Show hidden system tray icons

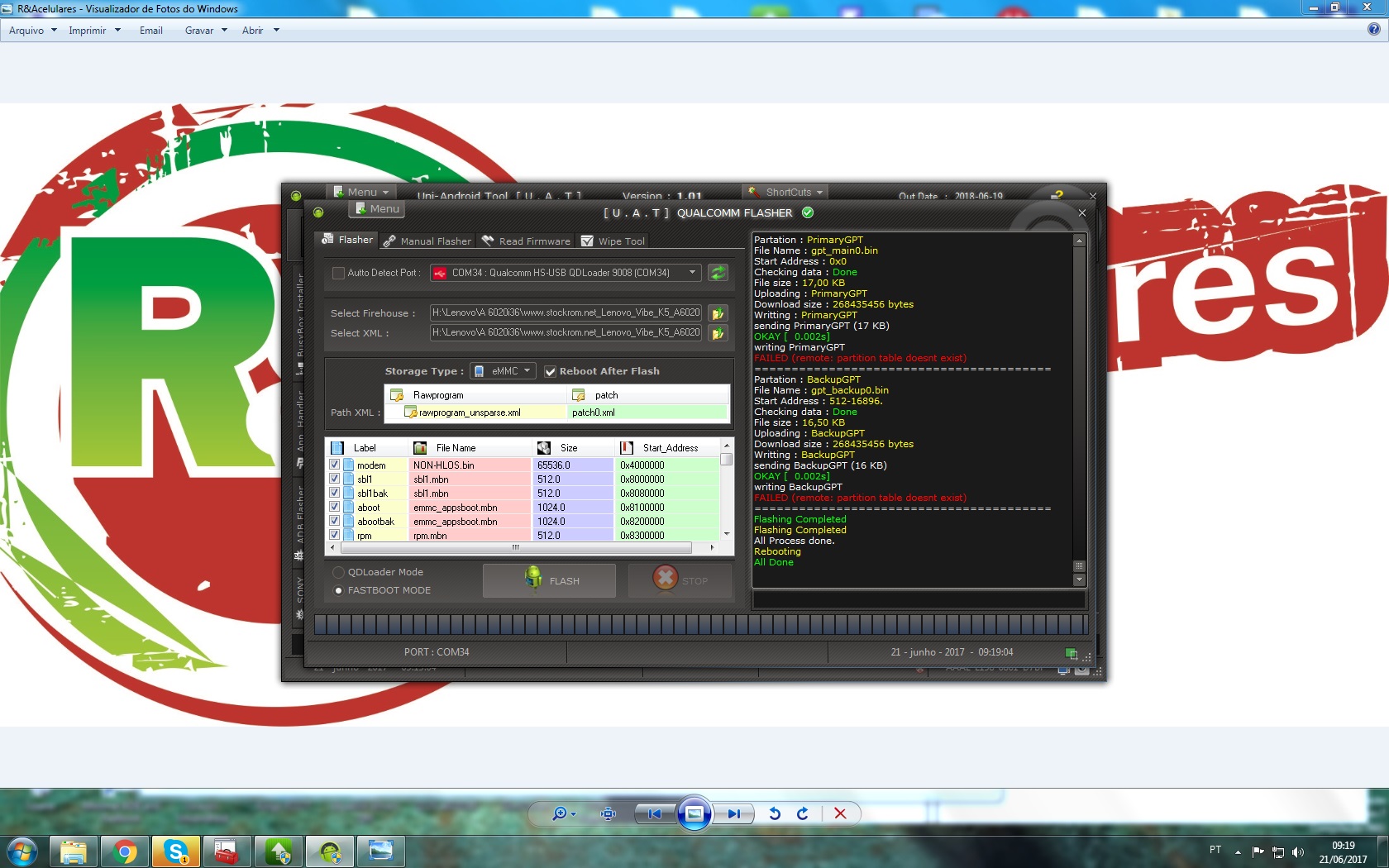1238,851
